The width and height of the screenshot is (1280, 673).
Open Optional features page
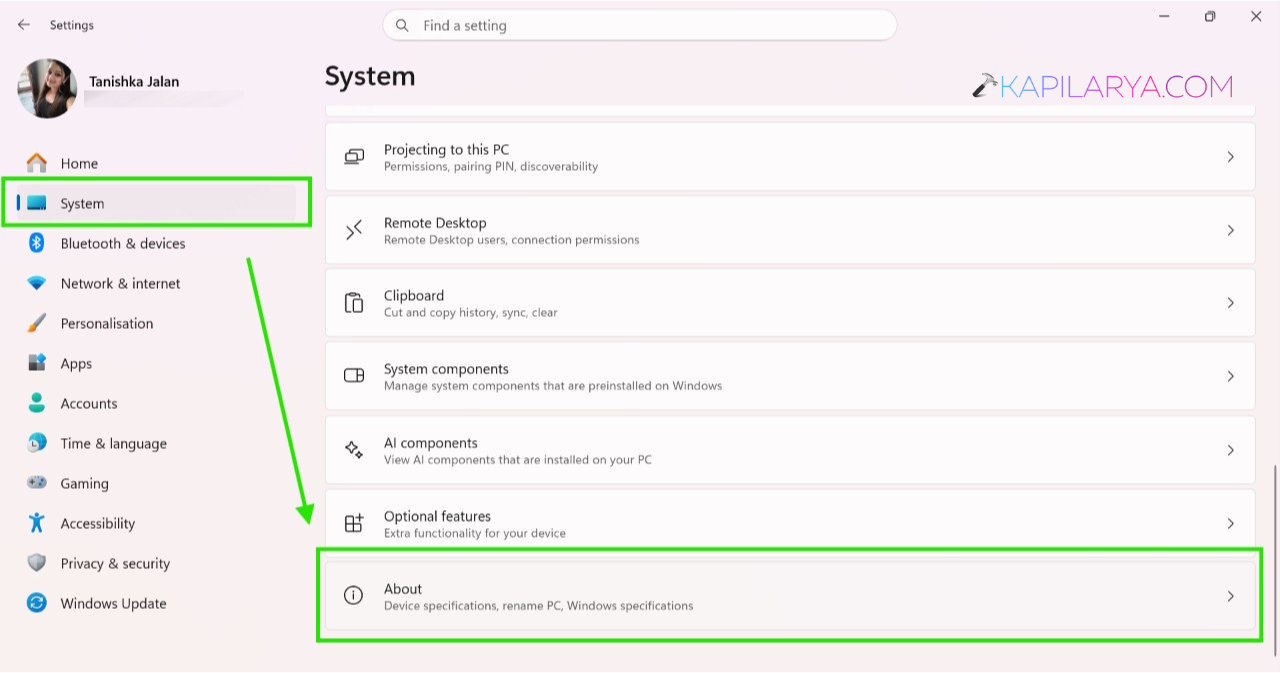790,523
